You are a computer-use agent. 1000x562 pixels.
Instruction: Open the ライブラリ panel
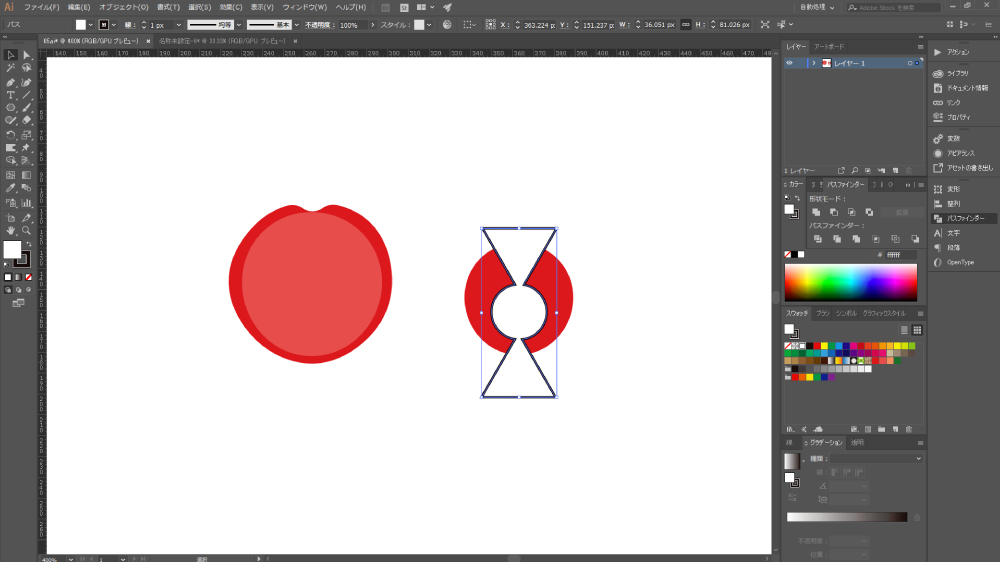point(957,73)
